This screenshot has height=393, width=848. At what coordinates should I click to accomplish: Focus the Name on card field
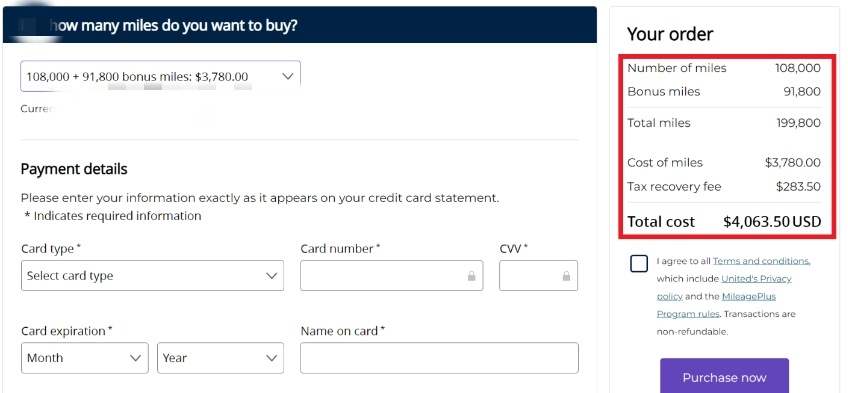pos(439,358)
